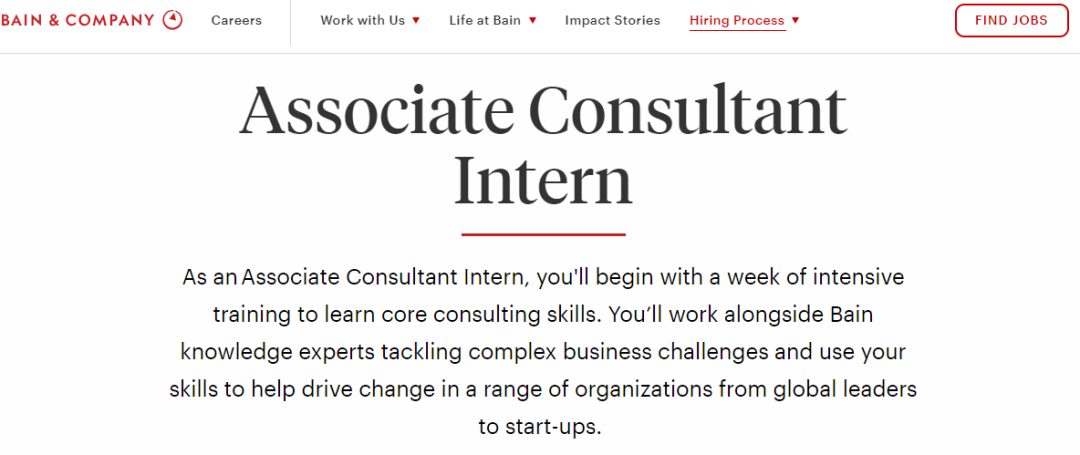
Task: Click the FIND JOBS button
Action: pyautogui.click(x=1011, y=20)
